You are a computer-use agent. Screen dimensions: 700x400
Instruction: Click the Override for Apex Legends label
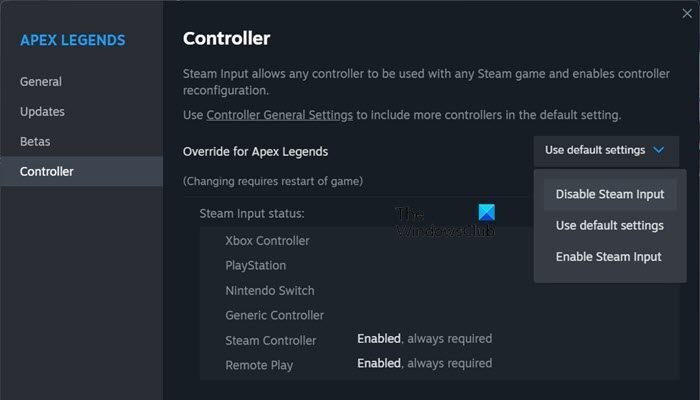[255, 152]
